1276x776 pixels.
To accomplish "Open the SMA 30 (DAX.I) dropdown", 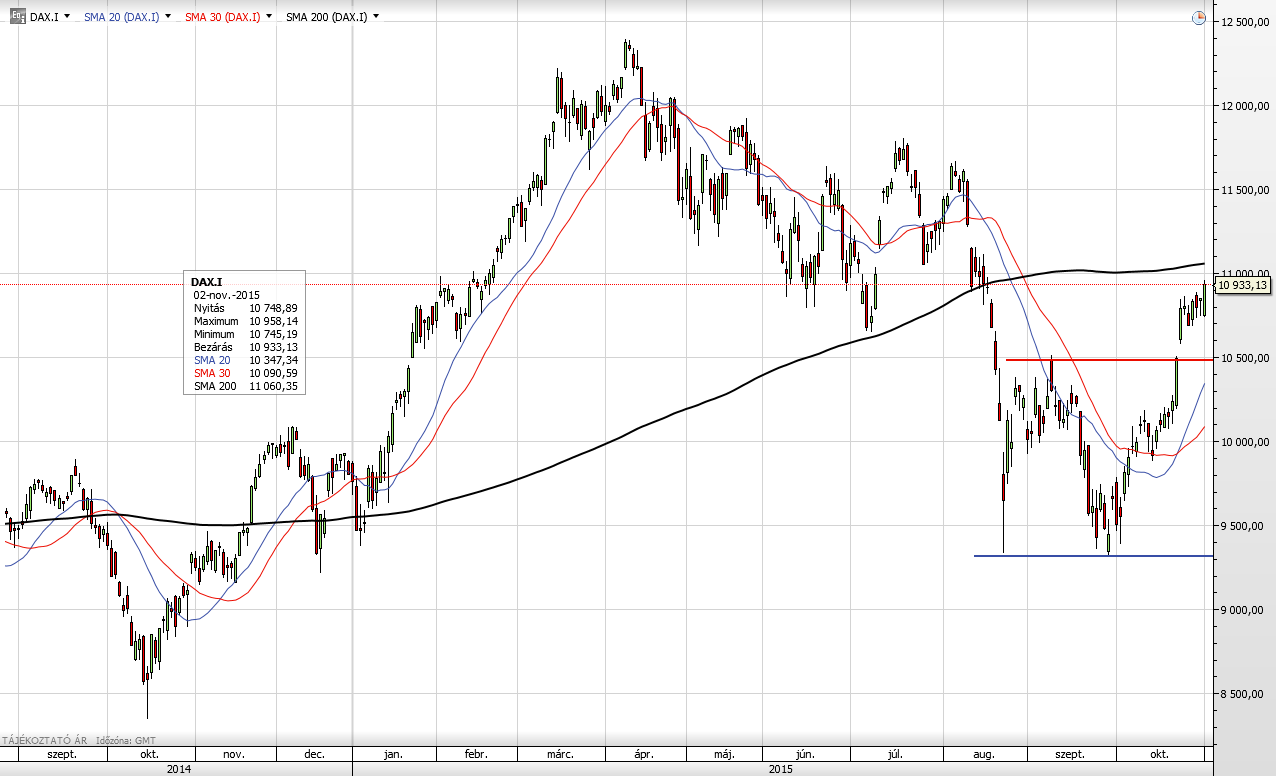I will [x=269, y=17].
